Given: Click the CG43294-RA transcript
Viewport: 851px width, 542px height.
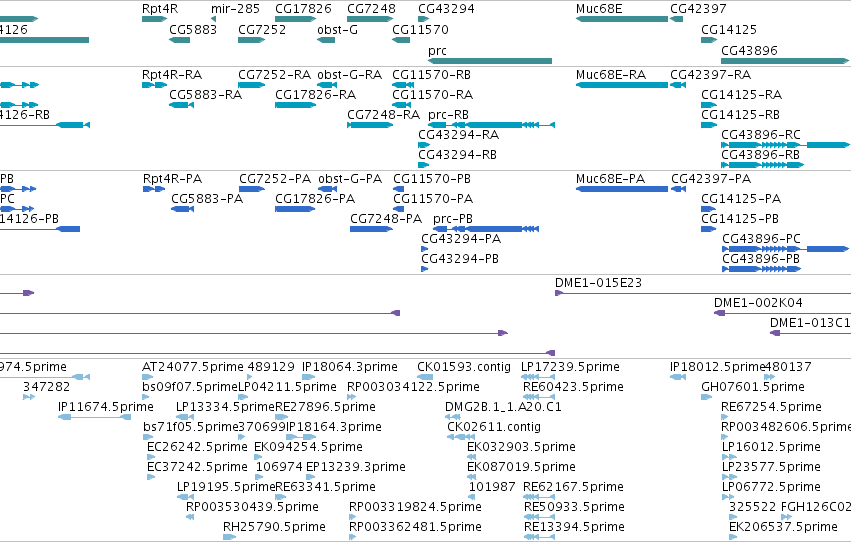Looking at the screenshot, I should 424,145.
